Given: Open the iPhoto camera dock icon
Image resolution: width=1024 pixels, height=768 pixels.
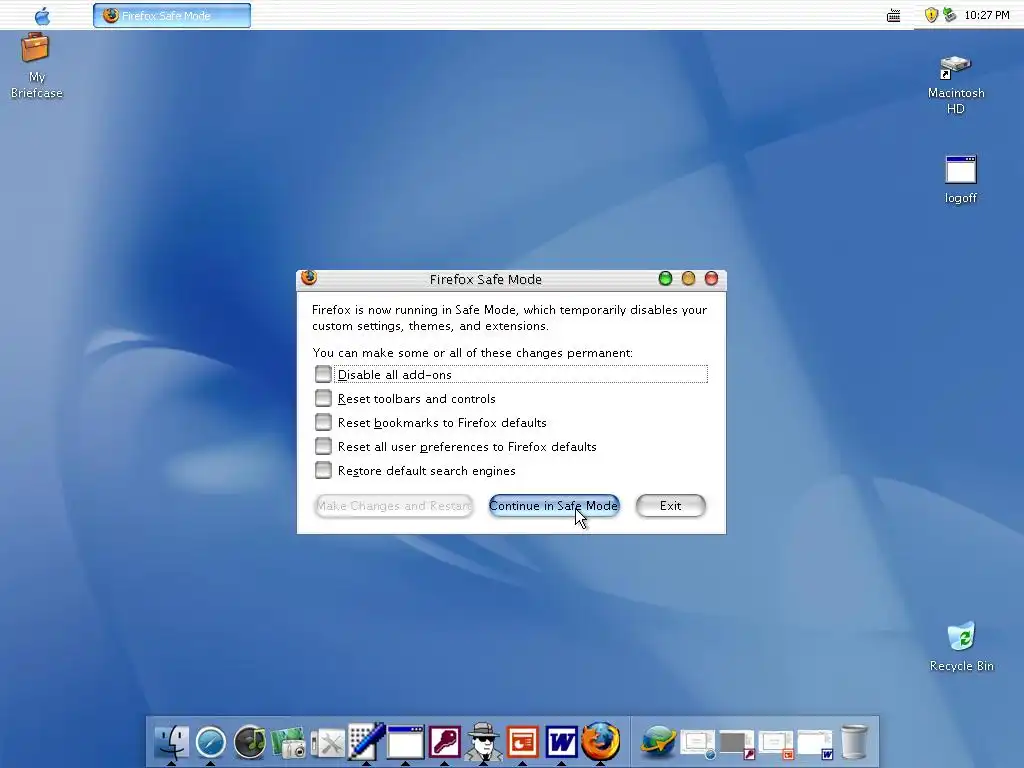Looking at the screenshot, I should [x=289, y=743].
